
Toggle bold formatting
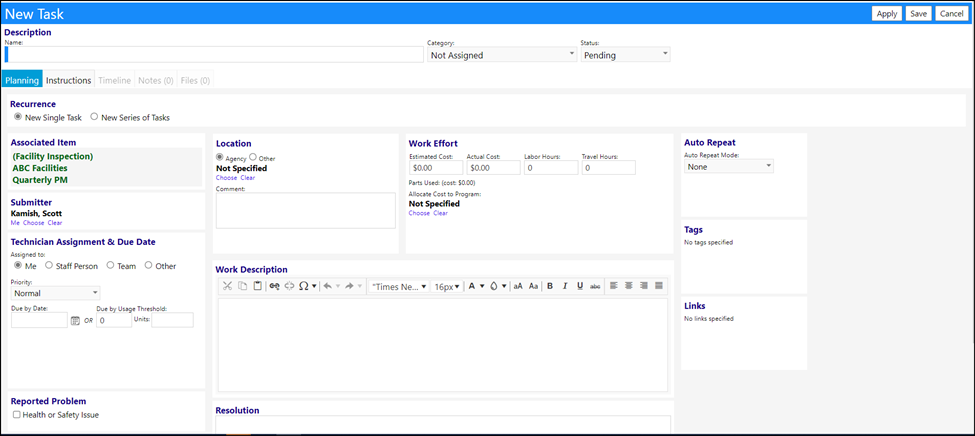[550, 286]
